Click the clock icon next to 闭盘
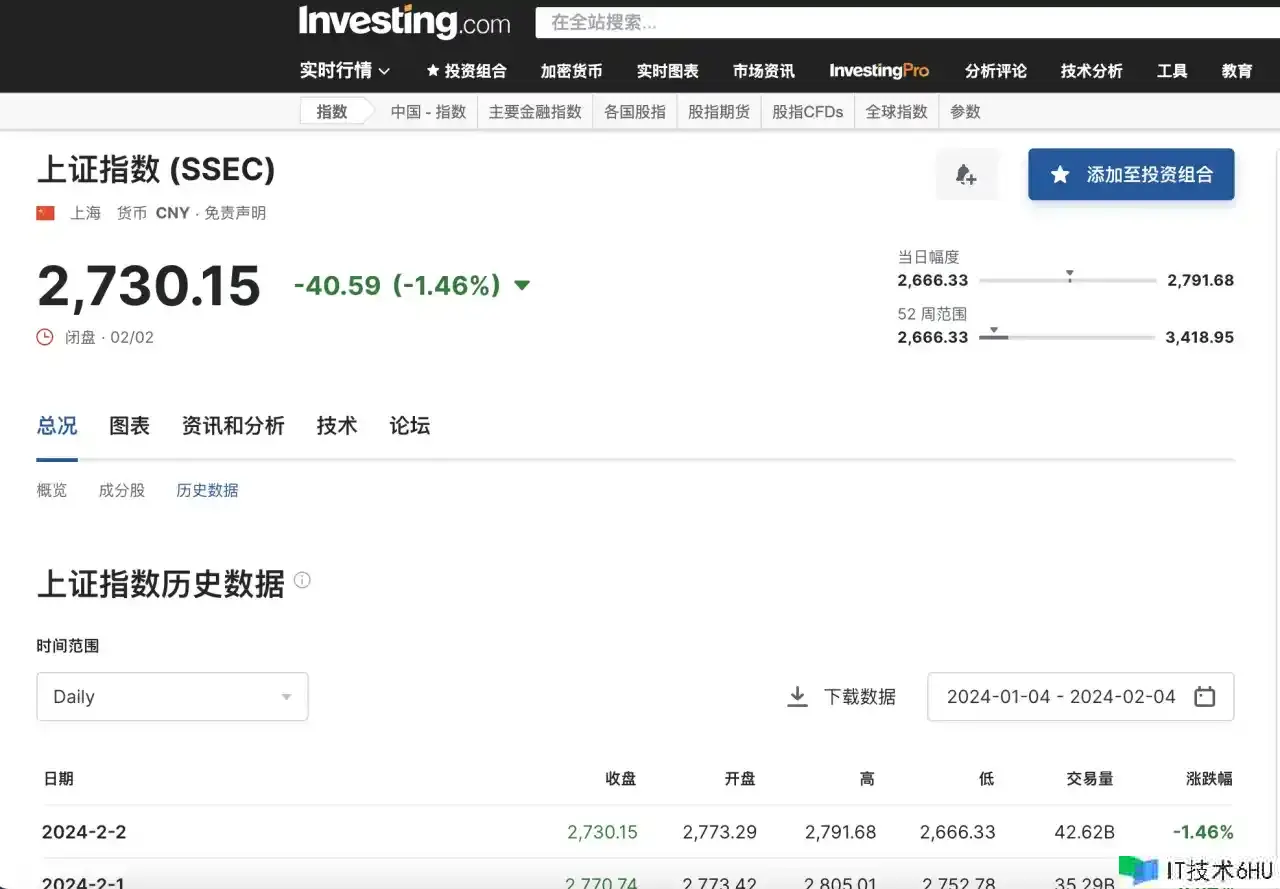This screenshot has height=889, width=1280. click(x=45, y=337)
